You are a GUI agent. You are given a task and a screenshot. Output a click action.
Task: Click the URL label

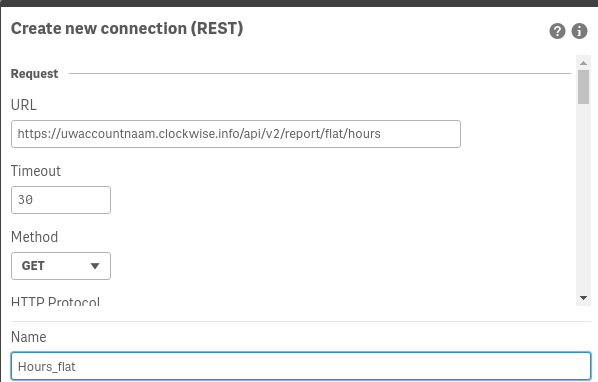(x=24, y=105)
